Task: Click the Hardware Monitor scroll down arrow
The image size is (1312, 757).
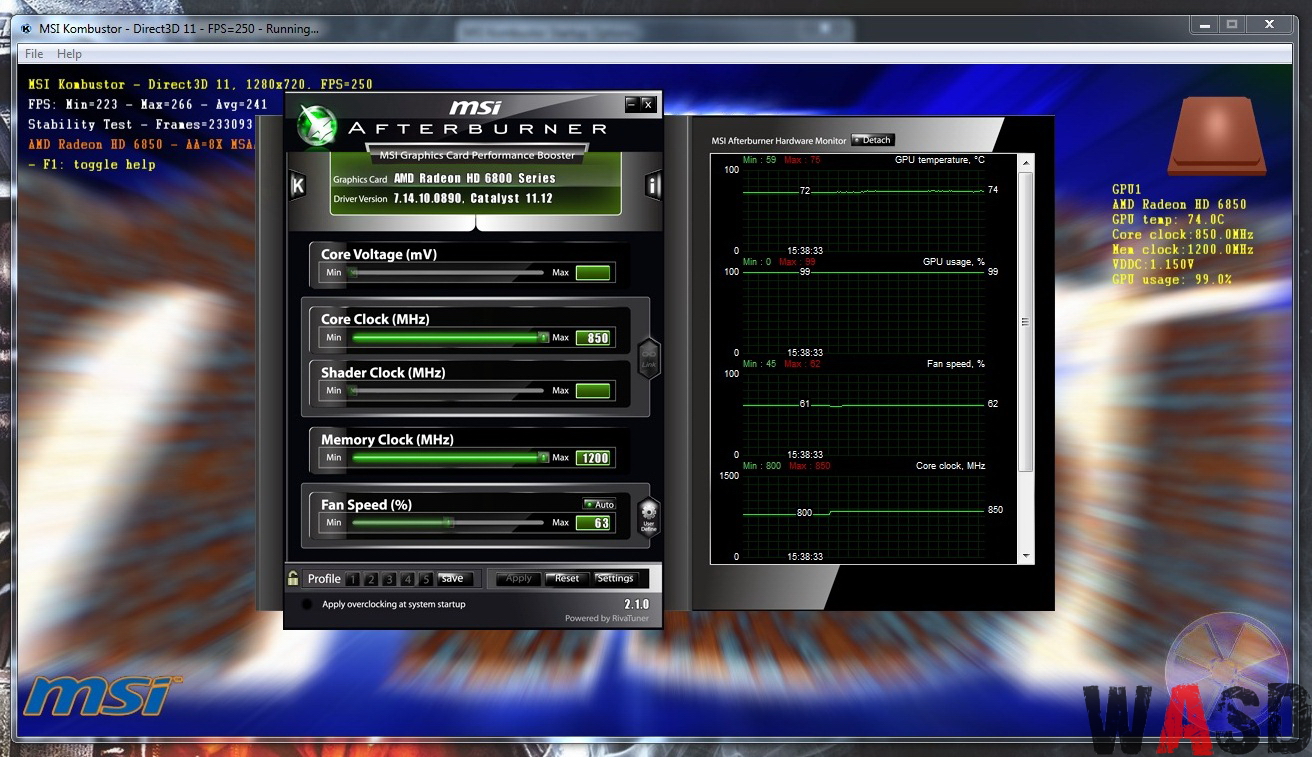Action: (1025, 556)
